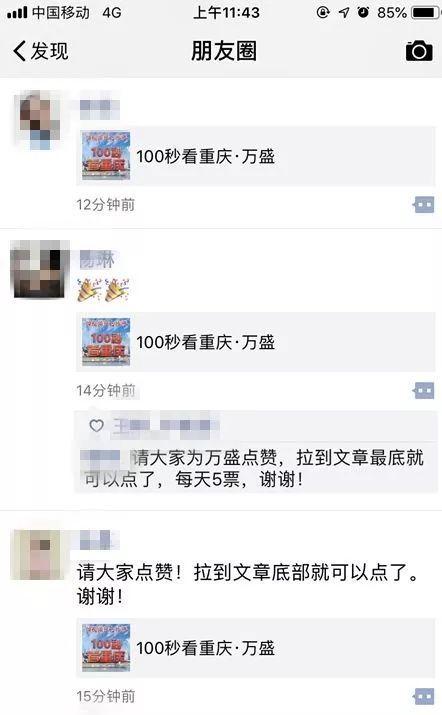The width and height of the screenshot is (442, 715).
Task: Tap the camera icon to post
Action: coord(419,51)
